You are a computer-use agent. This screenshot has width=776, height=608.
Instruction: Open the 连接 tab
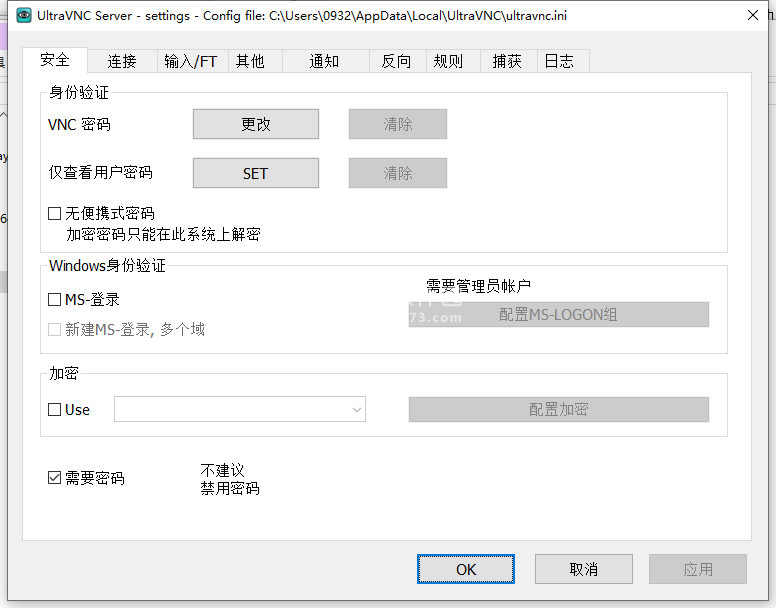tap(122, 61)
